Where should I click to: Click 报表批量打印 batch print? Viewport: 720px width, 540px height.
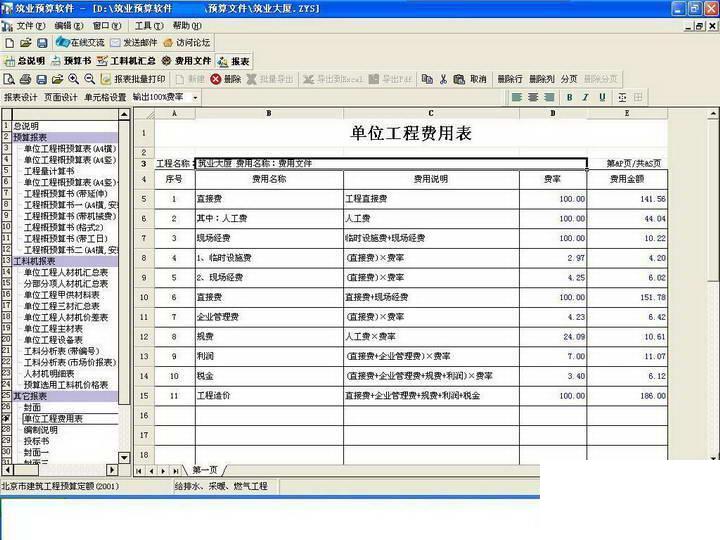(133, 79)
